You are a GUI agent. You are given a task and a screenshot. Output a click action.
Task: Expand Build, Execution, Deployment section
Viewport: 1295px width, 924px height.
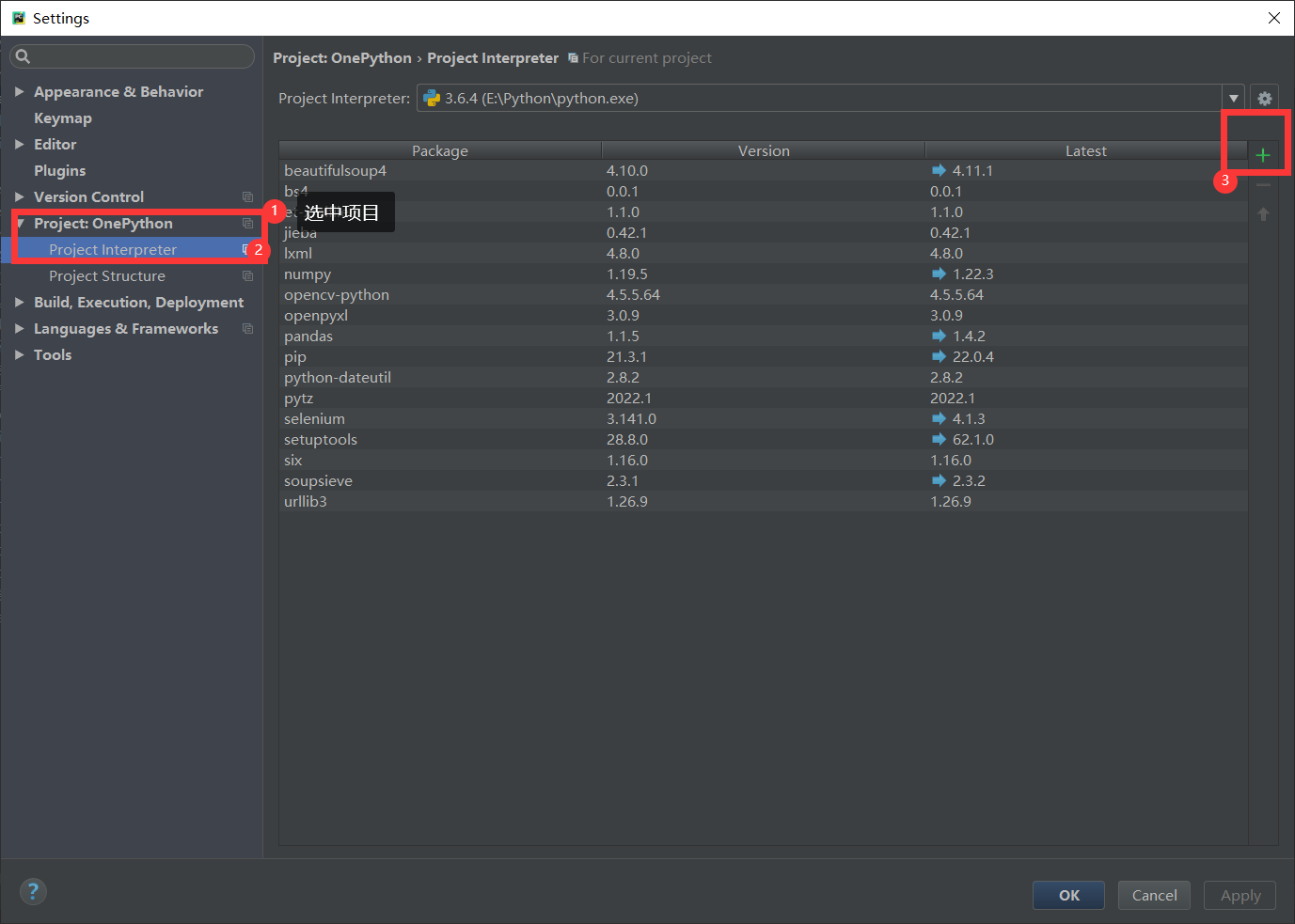pos(19,302)
